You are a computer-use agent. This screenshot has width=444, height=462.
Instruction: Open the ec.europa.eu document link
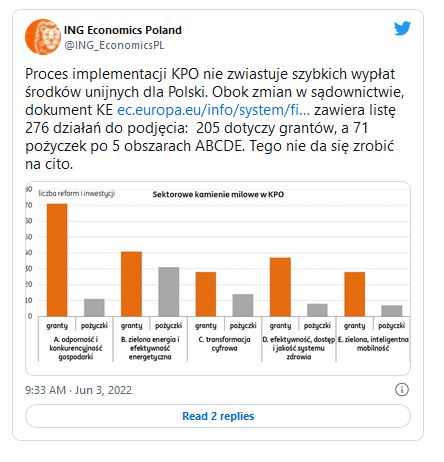[213, 110]
